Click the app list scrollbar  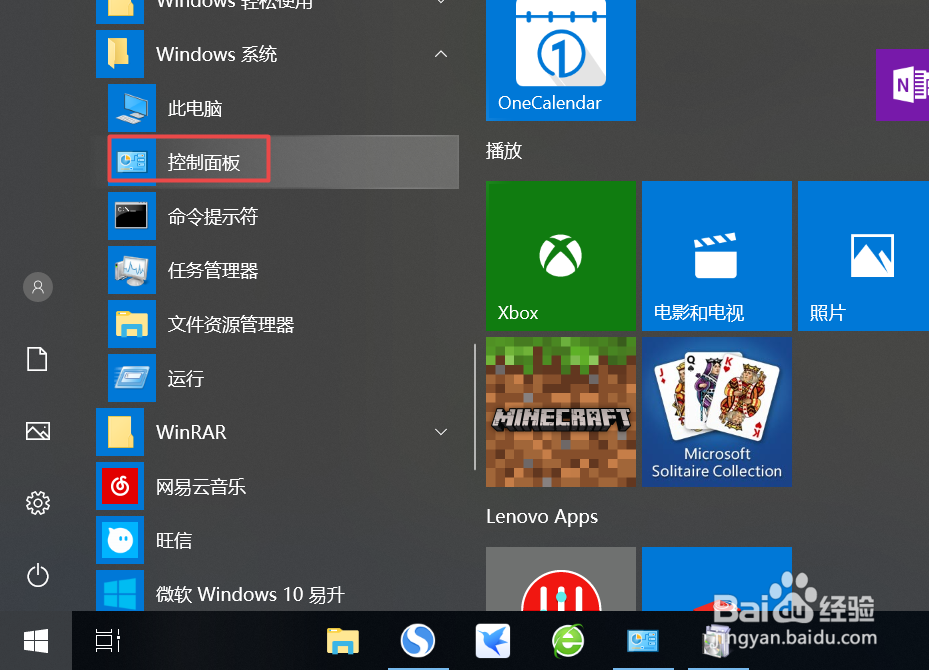(475, 407)
